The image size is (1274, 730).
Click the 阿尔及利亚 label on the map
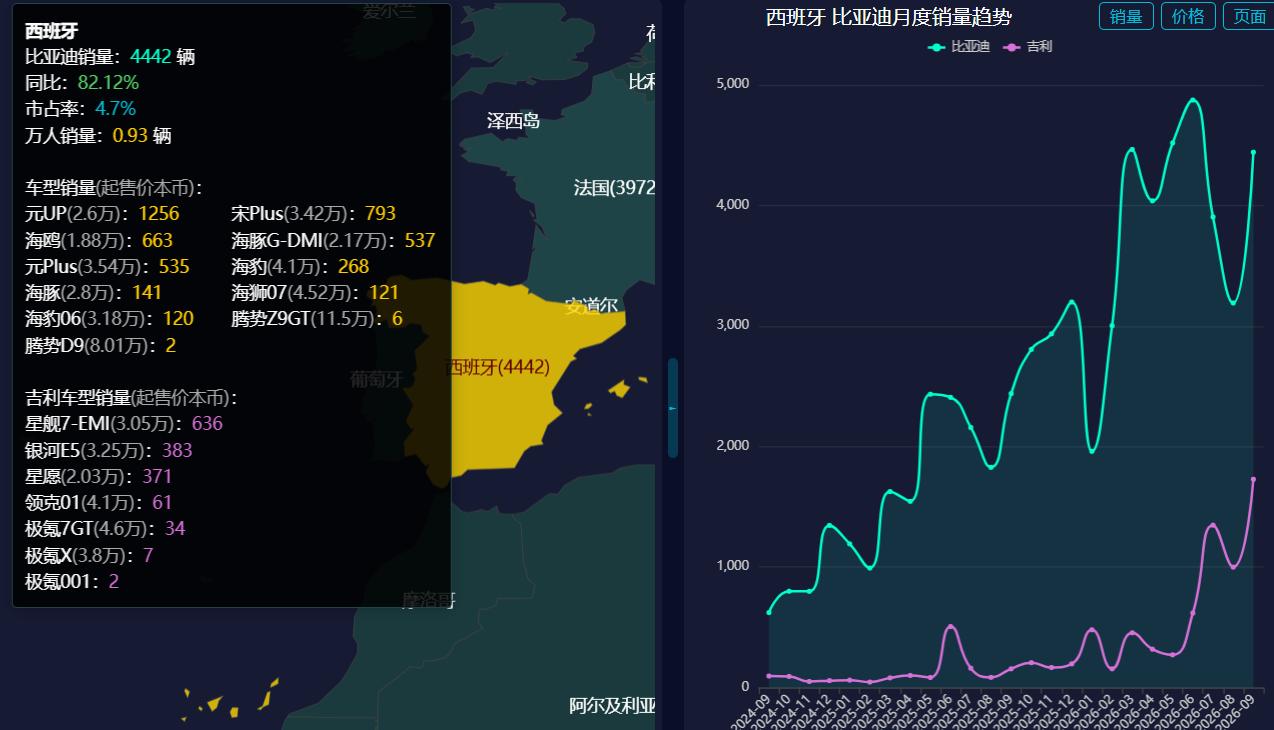pos(612,706)
